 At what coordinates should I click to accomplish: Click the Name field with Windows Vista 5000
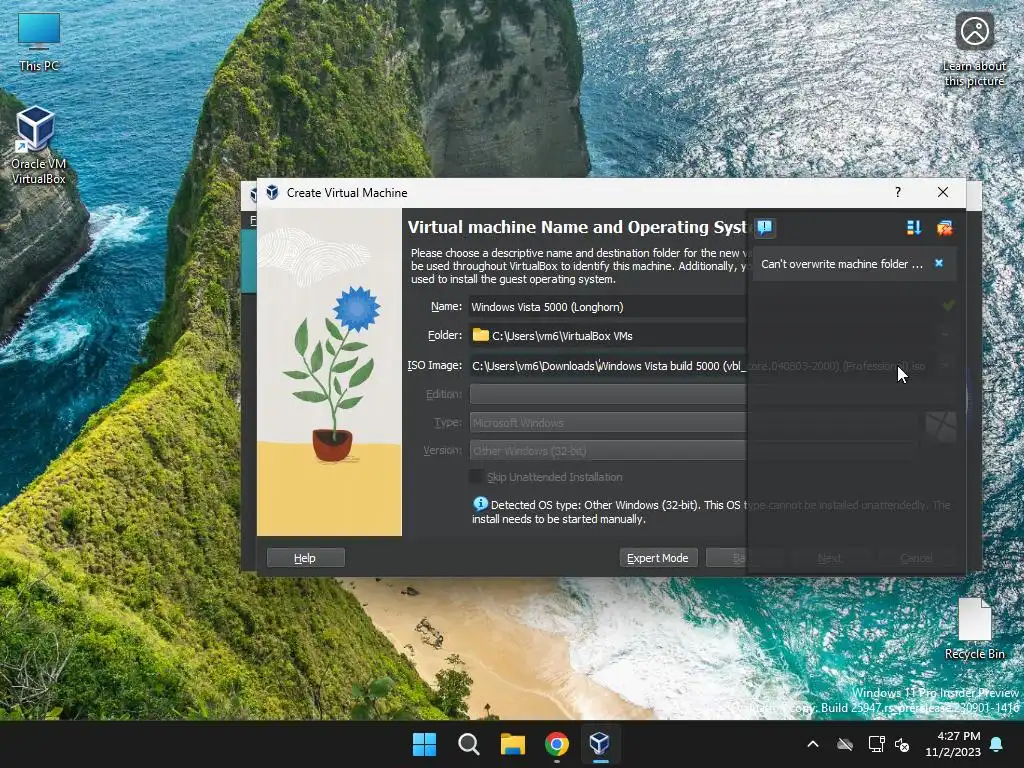click(x=607, y=307)
